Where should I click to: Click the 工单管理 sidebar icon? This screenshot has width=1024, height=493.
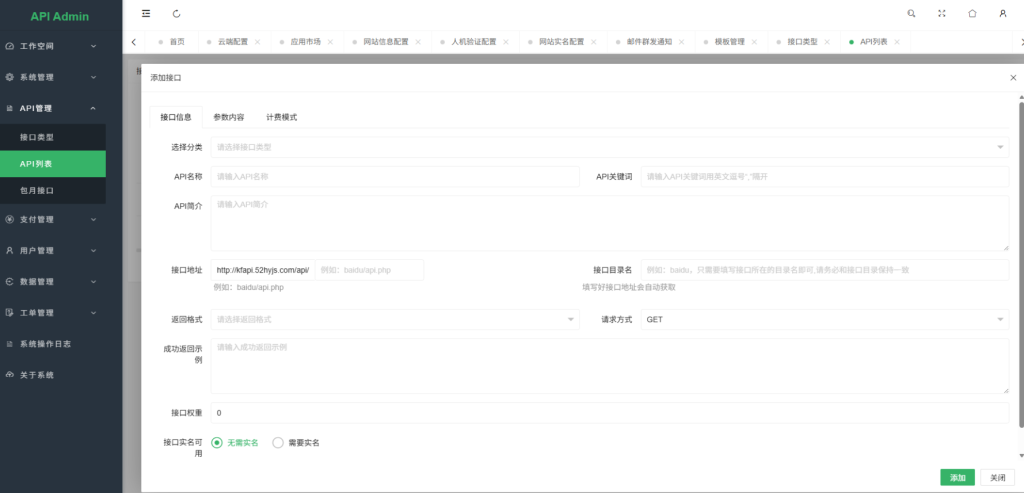pos(10,313)
